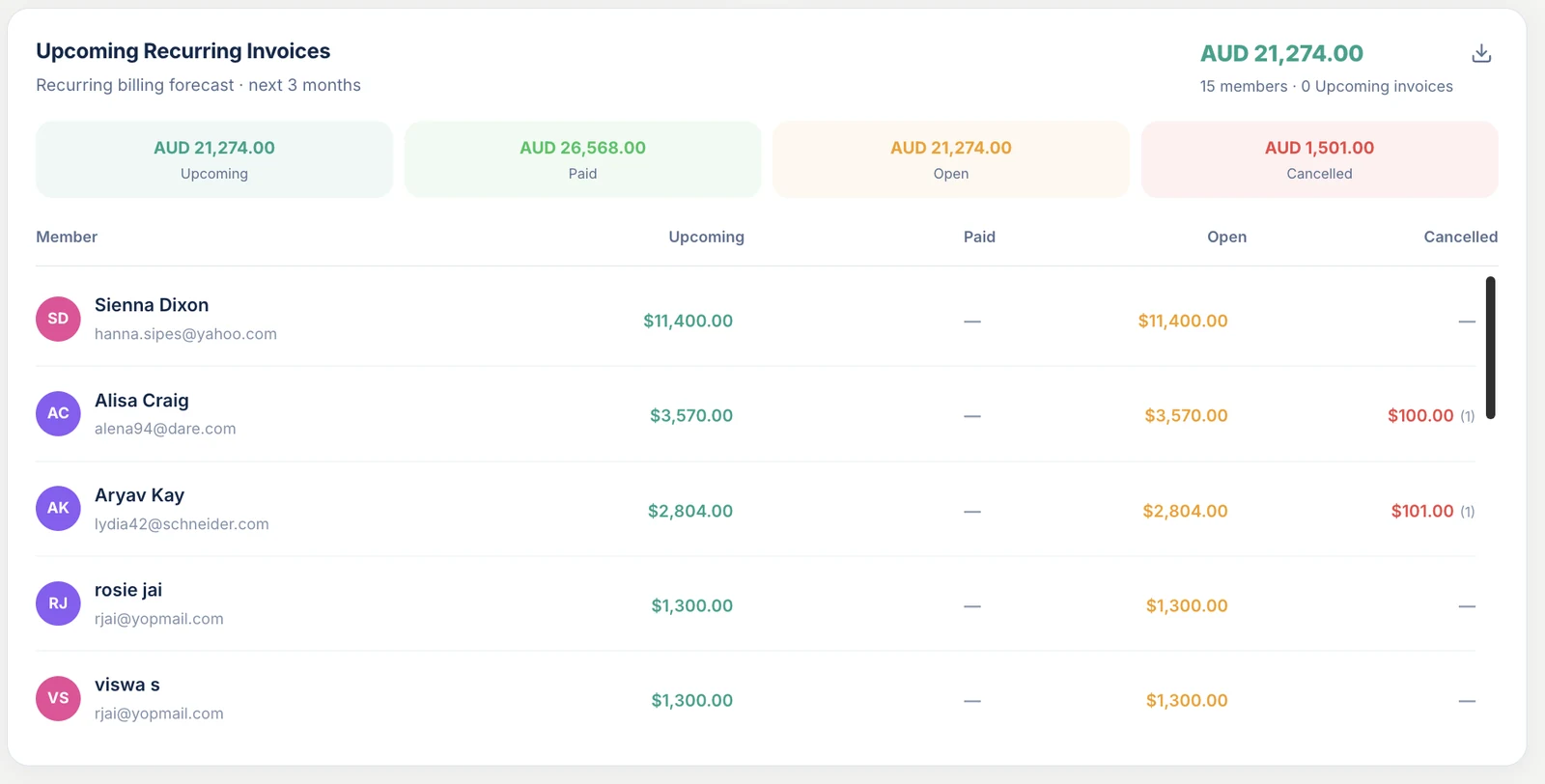Select the Open AUD 21,274.00 summary card

pos(951,159)
